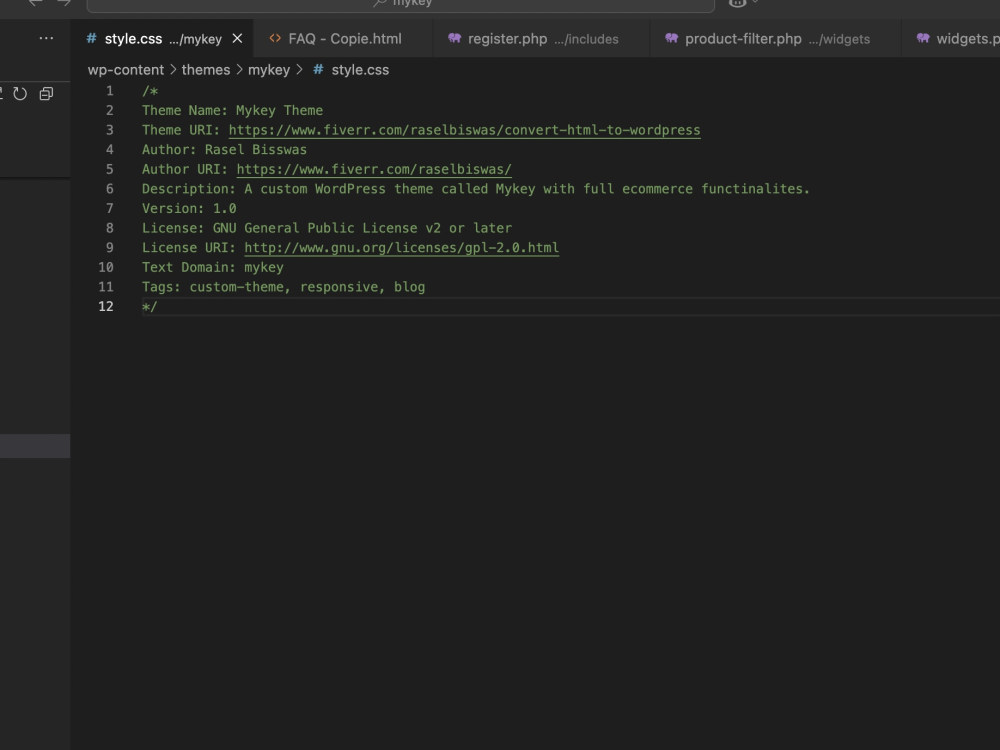The width and height of the screenshot is (1000, 750).
Task: Go back with the navigation arrow
Action: tap(36, 3)
